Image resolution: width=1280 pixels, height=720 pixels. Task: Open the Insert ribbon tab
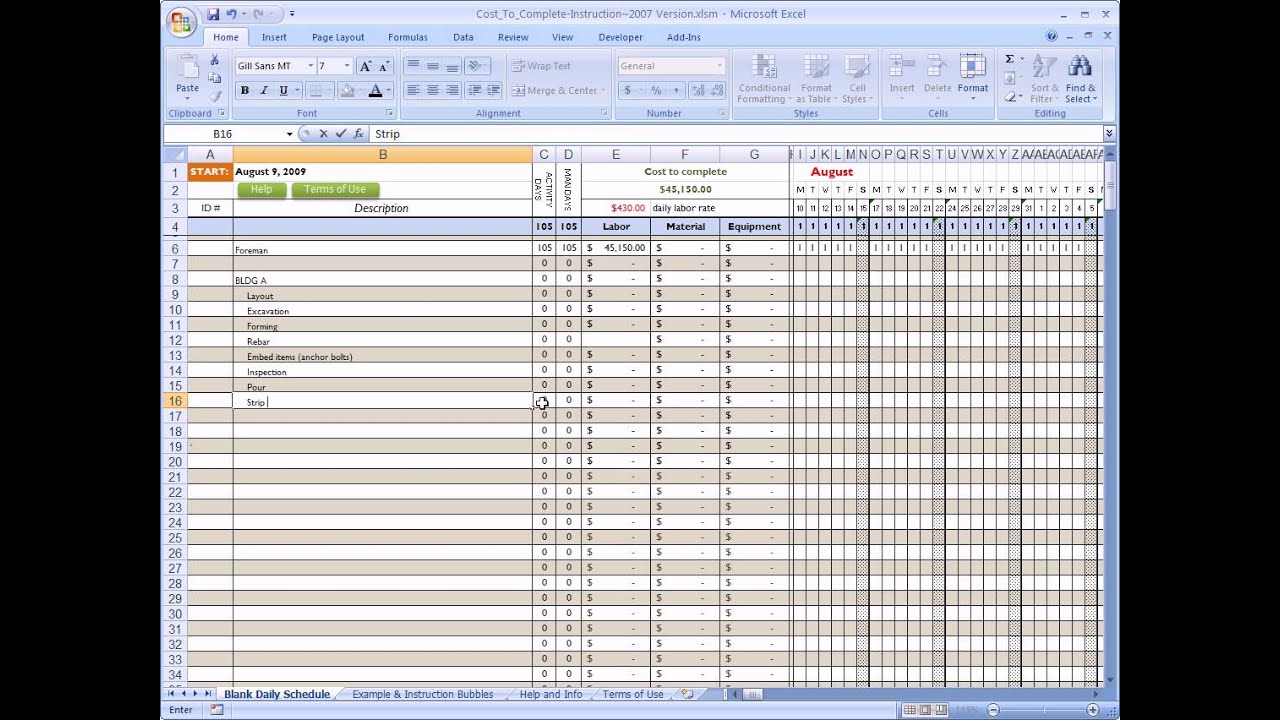coord(274,37)
